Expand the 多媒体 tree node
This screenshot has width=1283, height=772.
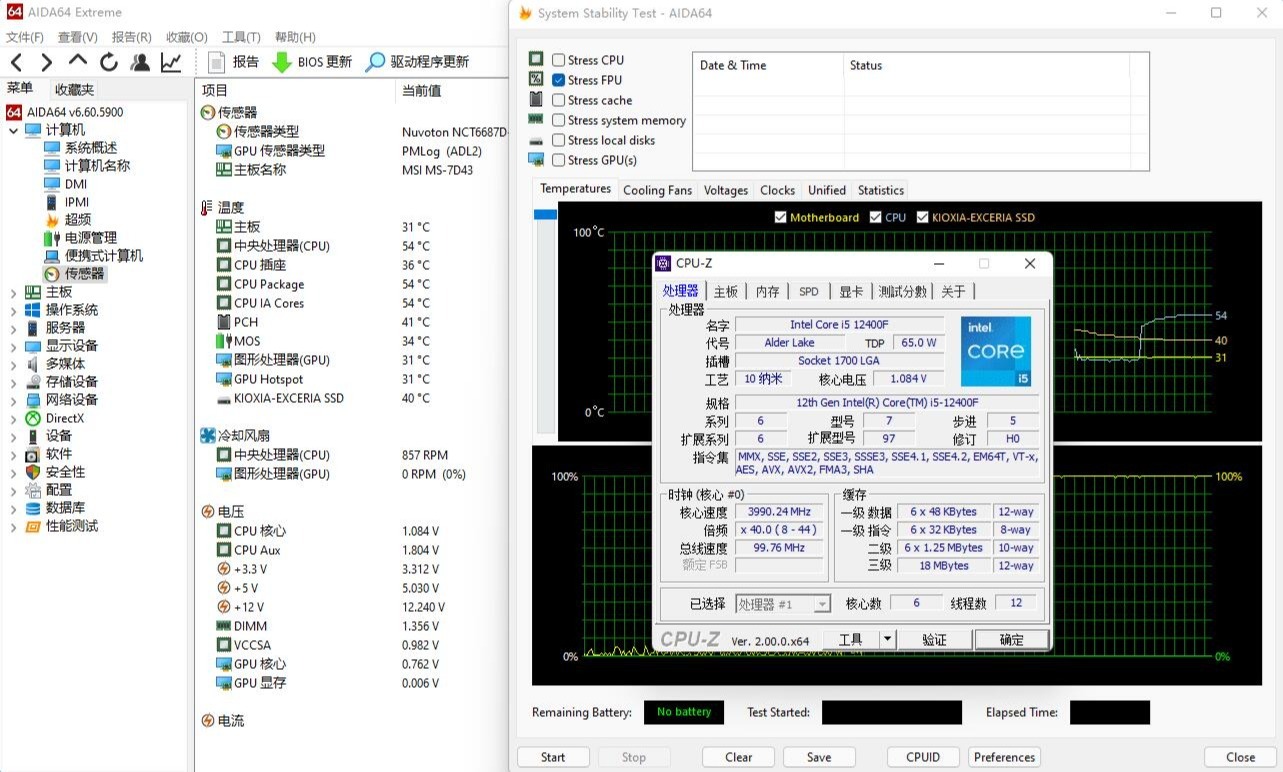pos(13,364)
